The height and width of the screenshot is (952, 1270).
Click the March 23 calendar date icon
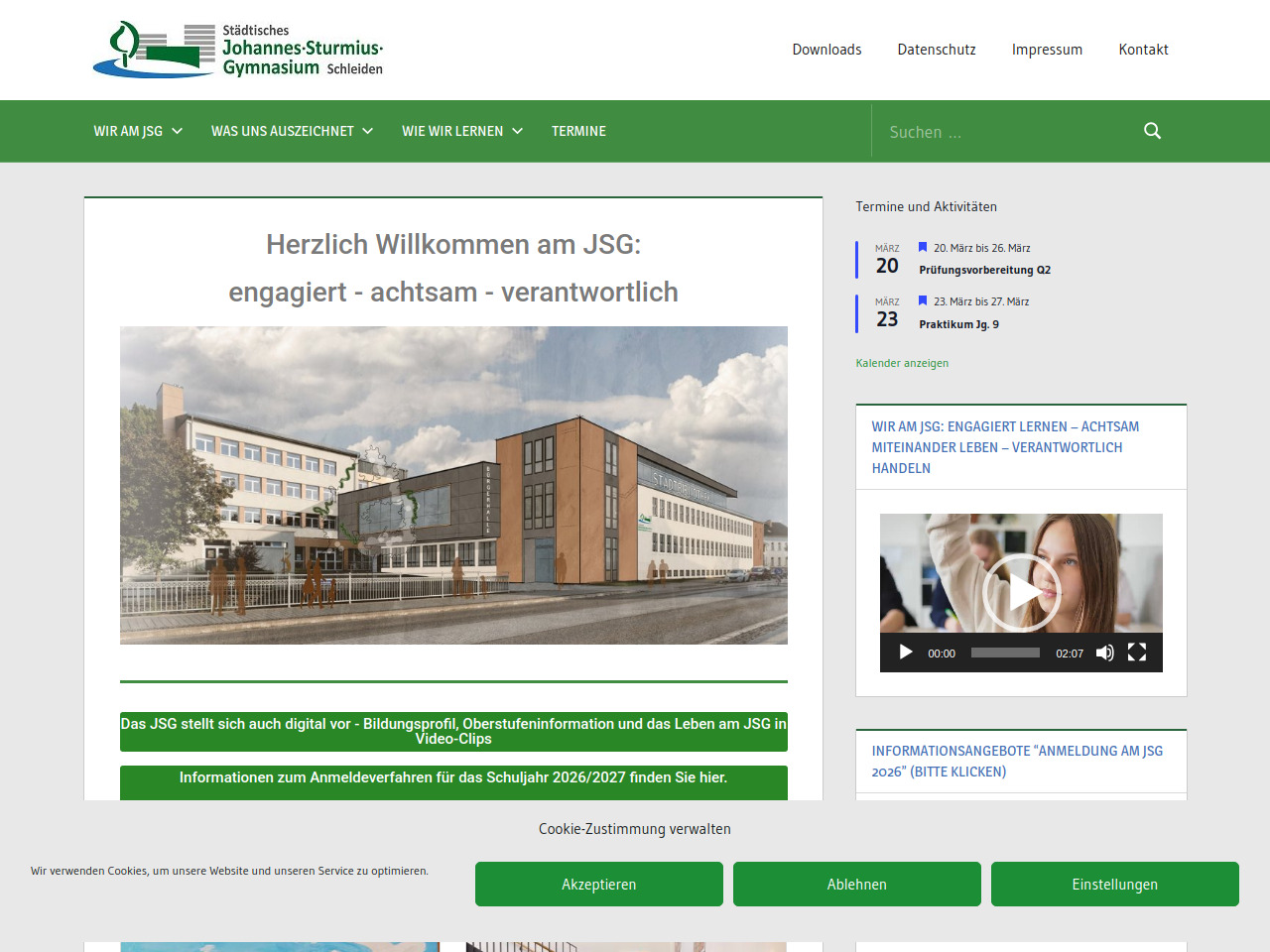(x=886, y=313)
